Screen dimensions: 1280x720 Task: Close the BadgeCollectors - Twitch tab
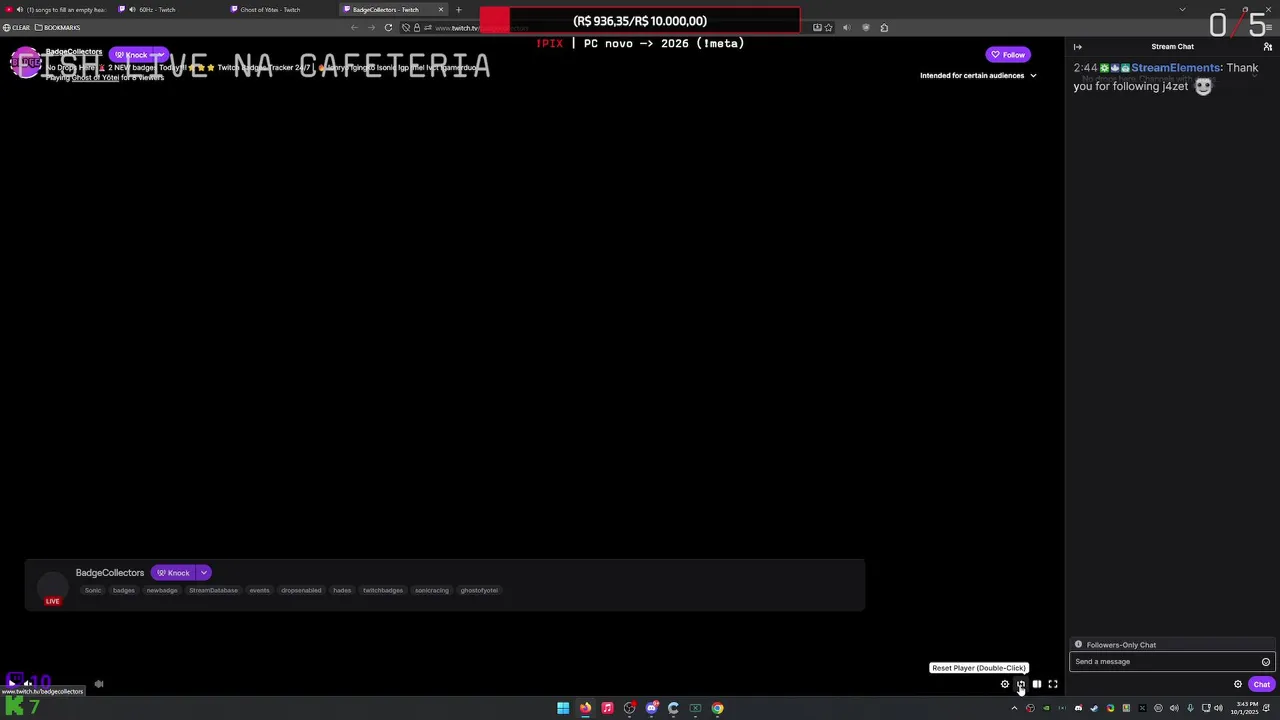click(440, 10)
